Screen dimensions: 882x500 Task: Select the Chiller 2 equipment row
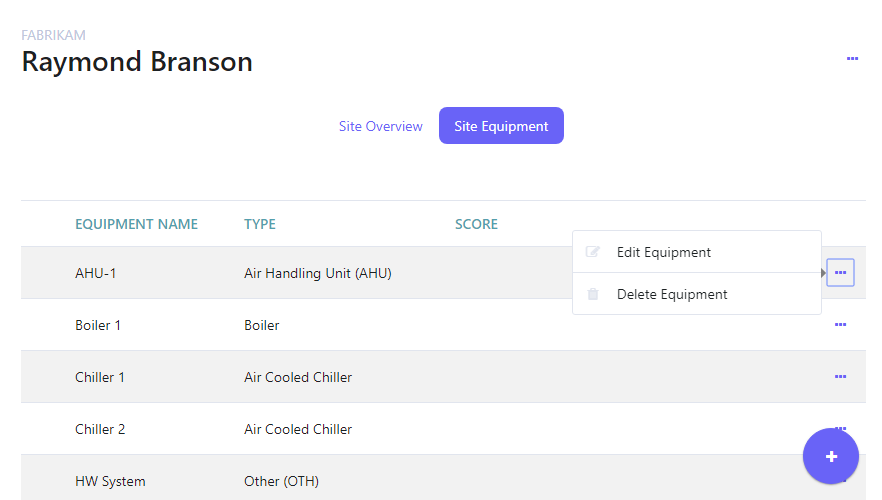coord(100,429)
